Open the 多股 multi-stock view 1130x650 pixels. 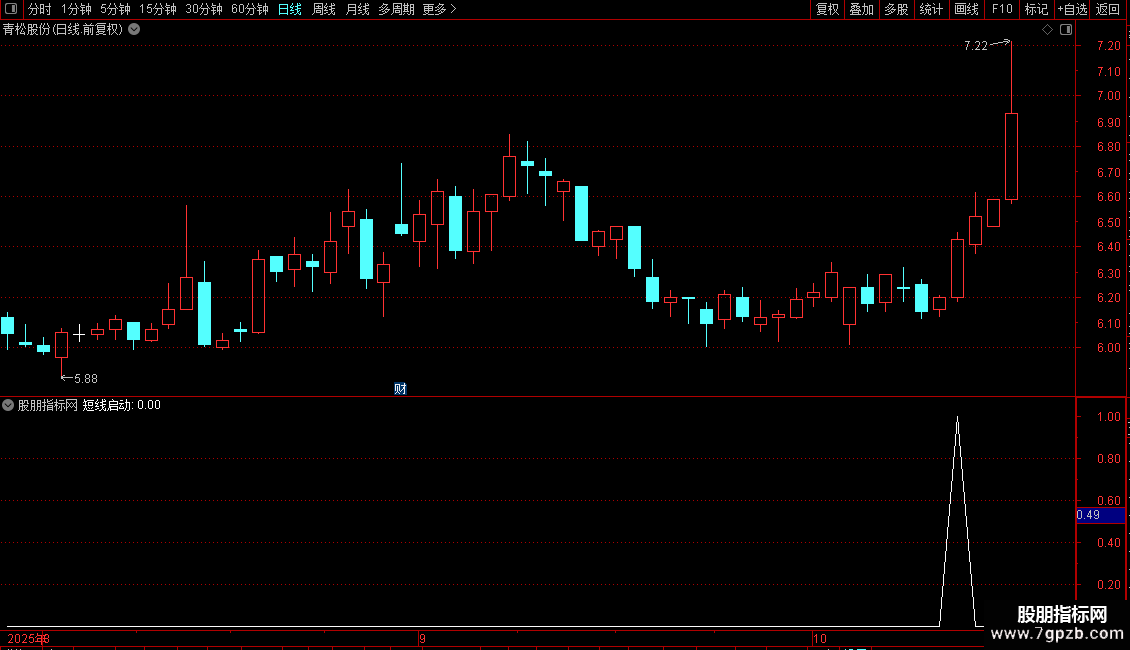[x=896, y=9]
